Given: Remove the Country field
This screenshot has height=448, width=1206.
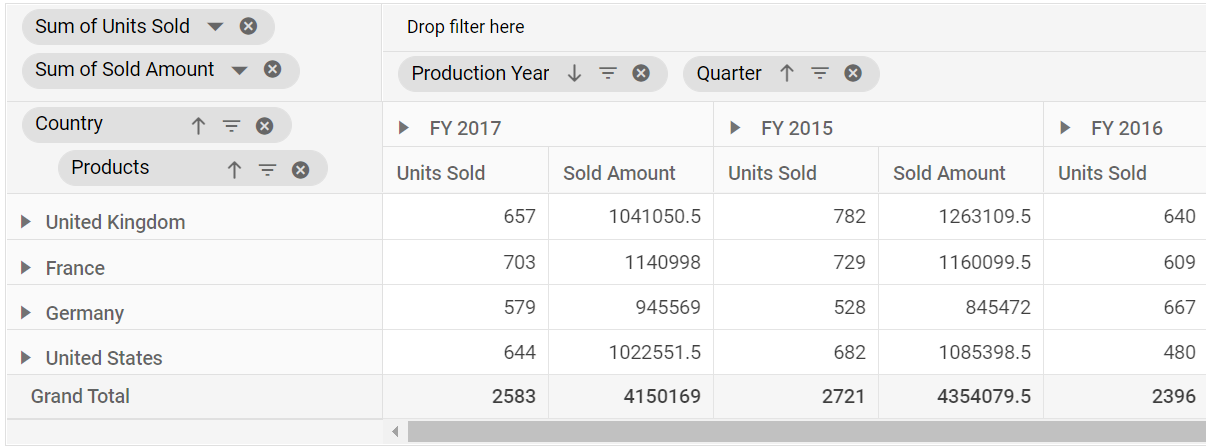Looking at the screenshot, I should click(264, 126).
